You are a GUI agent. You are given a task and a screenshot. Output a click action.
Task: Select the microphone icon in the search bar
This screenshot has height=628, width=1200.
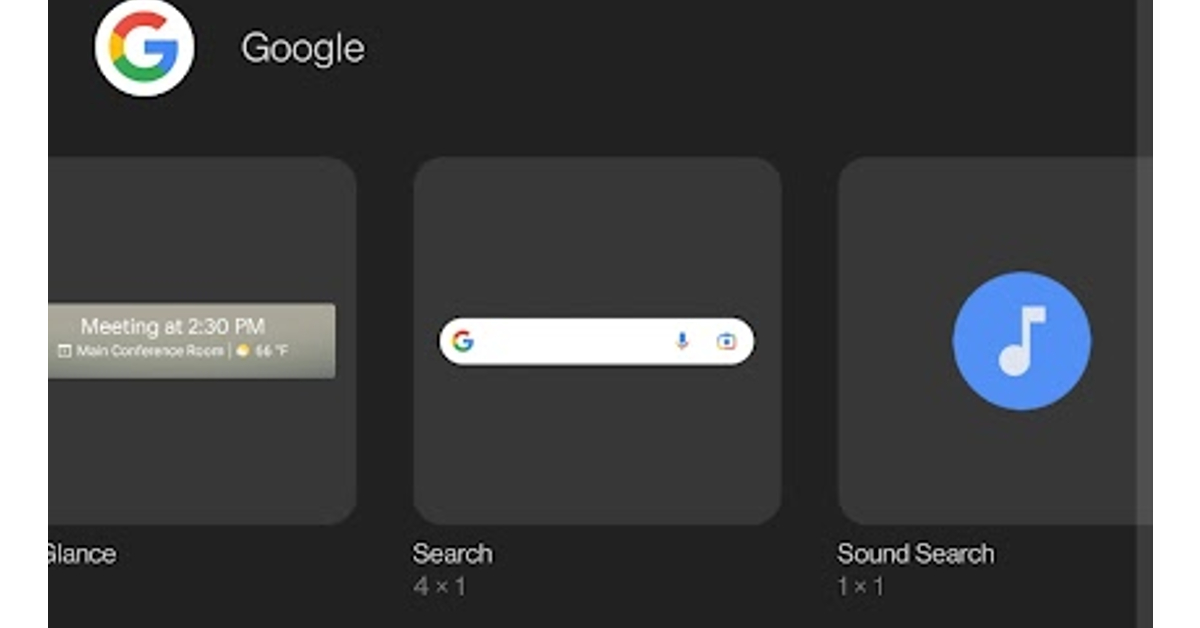coord(681,341)
